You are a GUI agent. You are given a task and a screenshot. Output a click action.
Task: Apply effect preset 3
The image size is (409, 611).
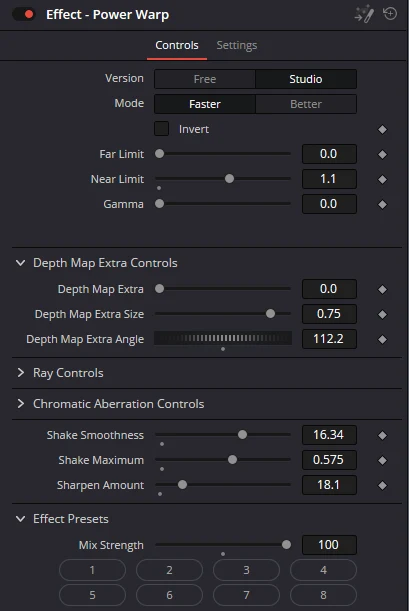click(x=246, y=570)
